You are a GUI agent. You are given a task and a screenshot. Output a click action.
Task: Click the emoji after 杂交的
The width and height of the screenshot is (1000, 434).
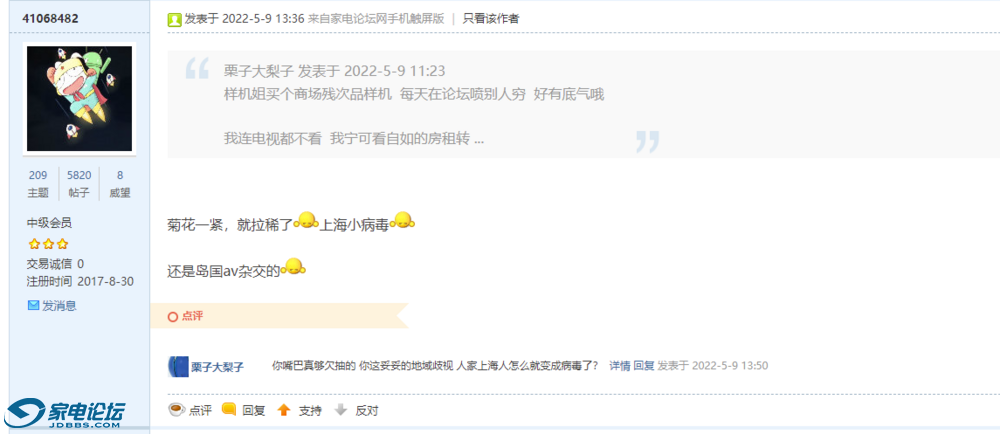click(293, 266)
